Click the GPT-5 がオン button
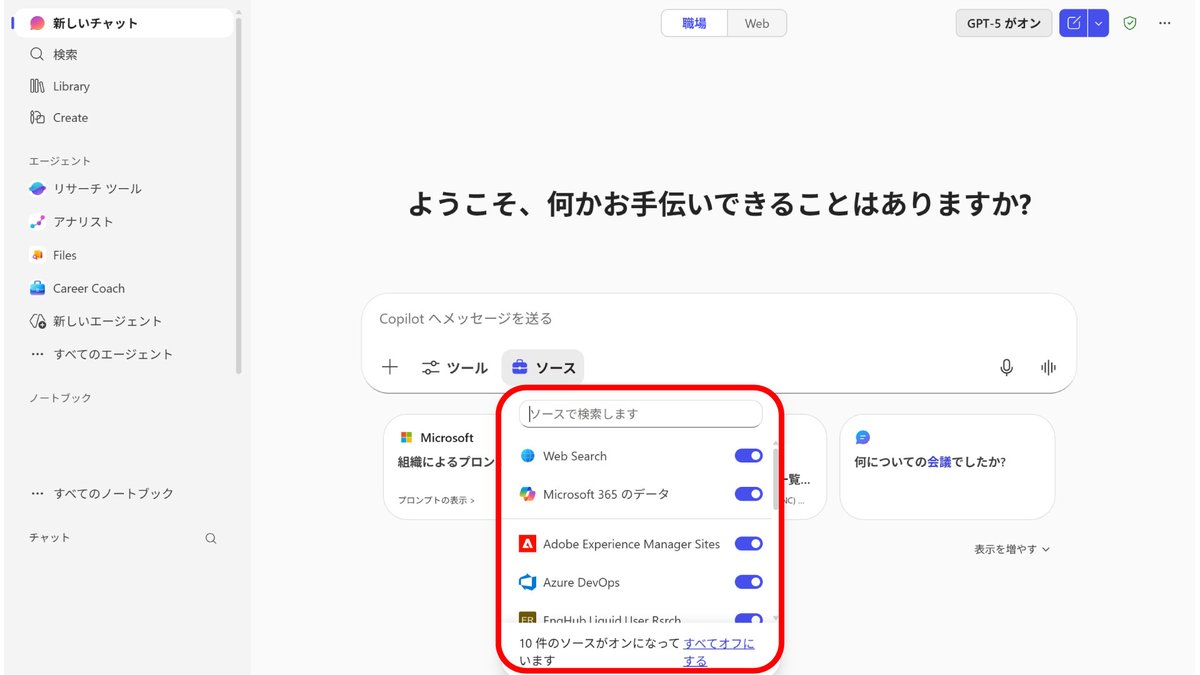The height and width of the screenshot is (675, 1200). pyautogui.click(x=1003, y=23)
